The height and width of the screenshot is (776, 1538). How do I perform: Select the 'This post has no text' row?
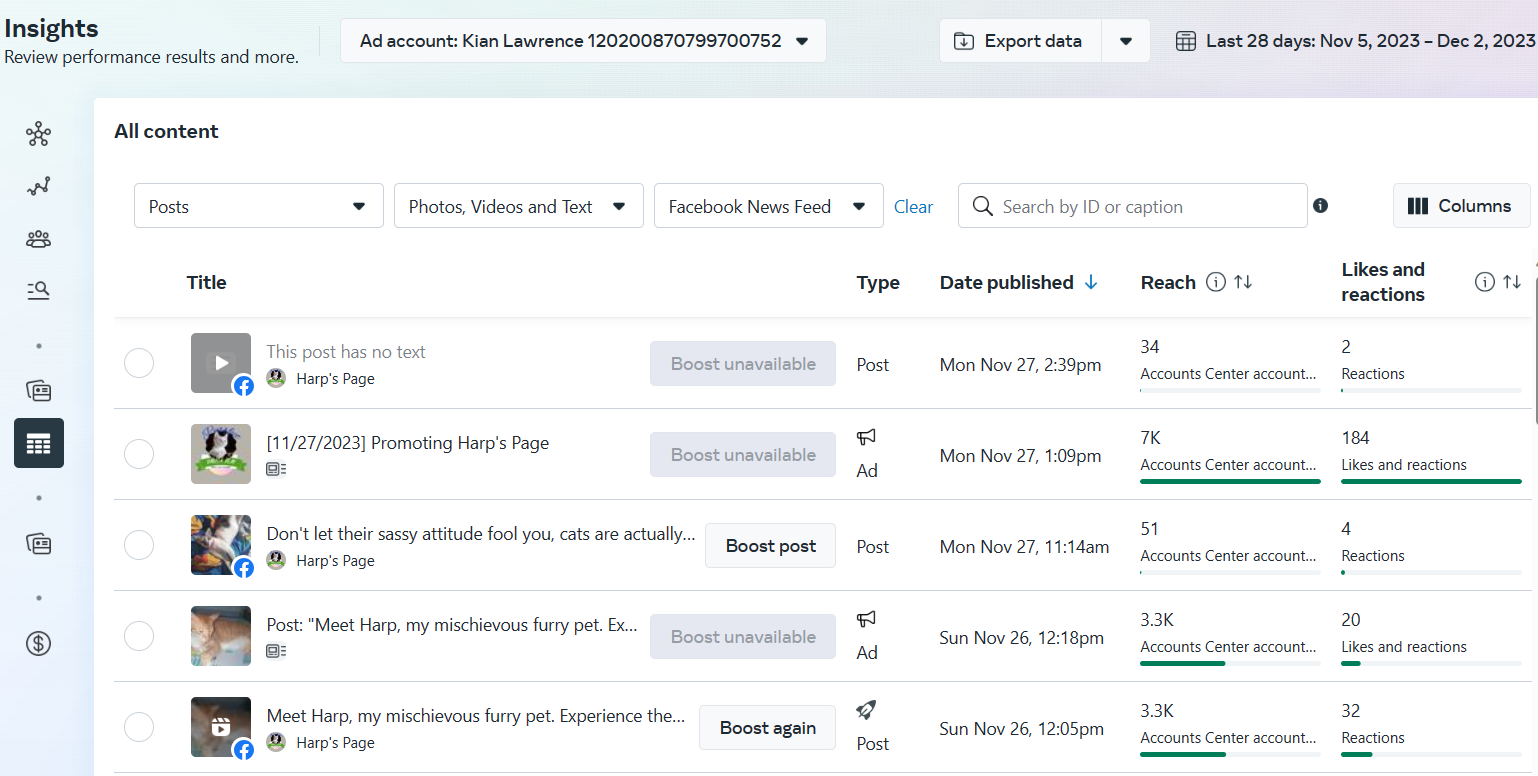coord(139,363)
